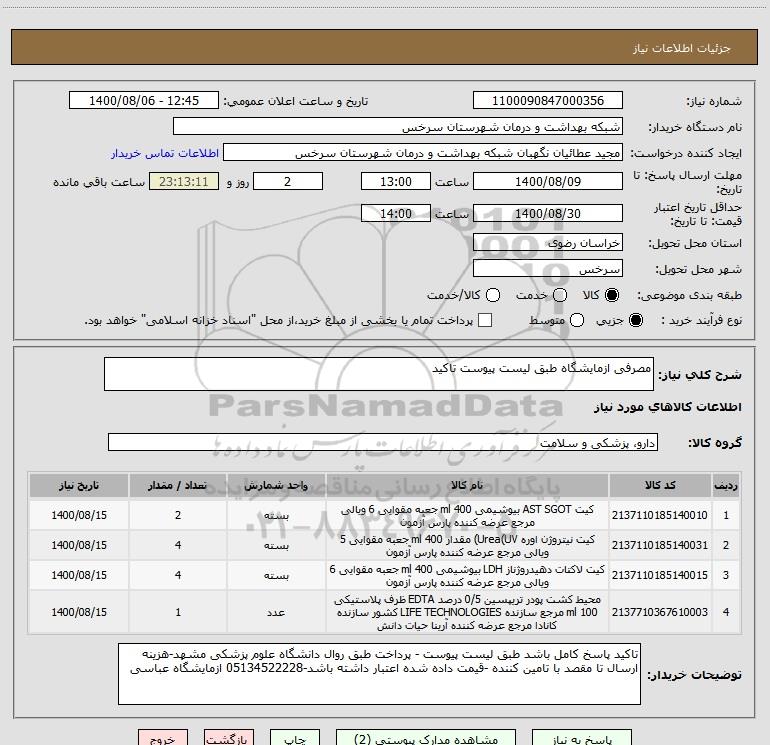Viewport: 770px width, 745px height.
Task: Click the پاسخ به نیاز button
Action: click(581, 739)
